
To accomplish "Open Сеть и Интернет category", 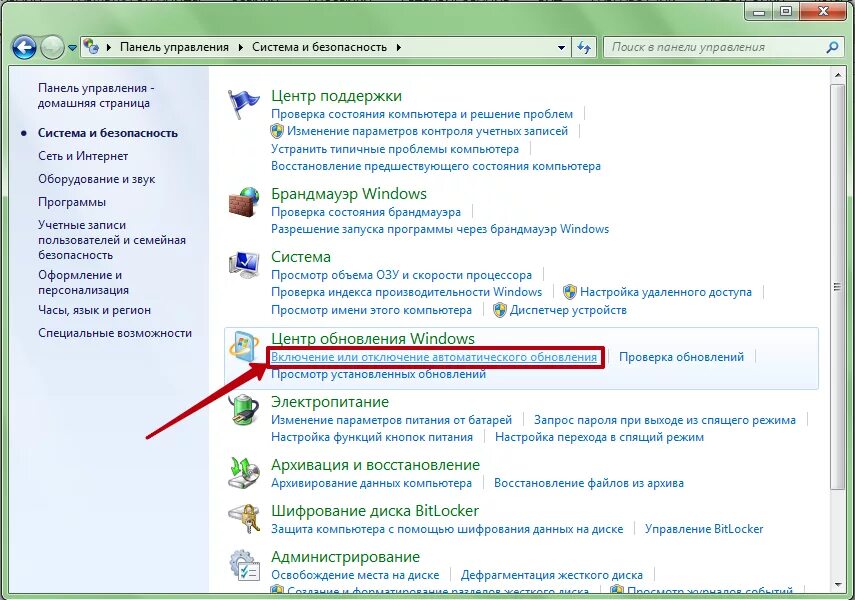I will pos(83,156).
